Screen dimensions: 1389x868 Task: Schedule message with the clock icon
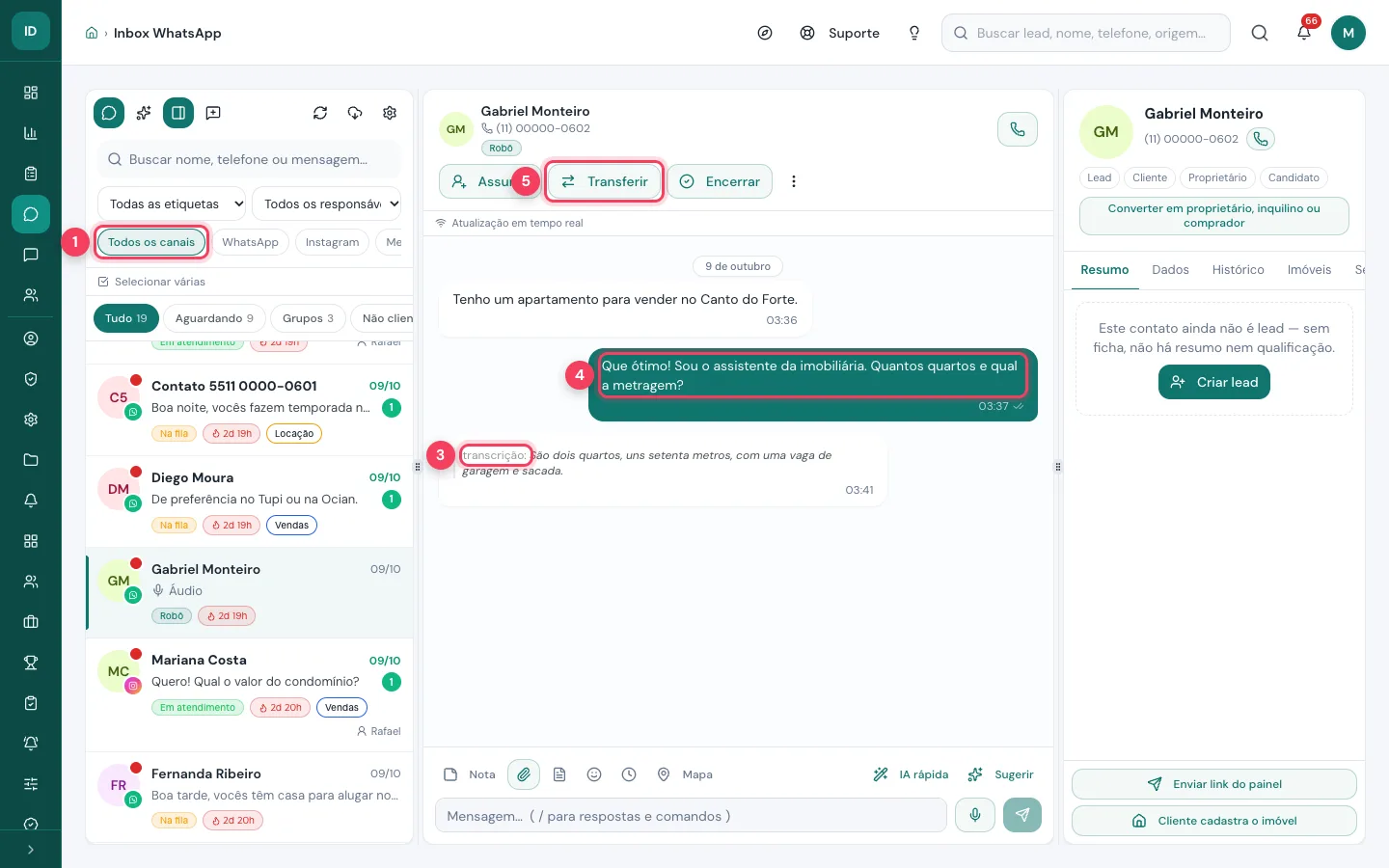point(629,774)
